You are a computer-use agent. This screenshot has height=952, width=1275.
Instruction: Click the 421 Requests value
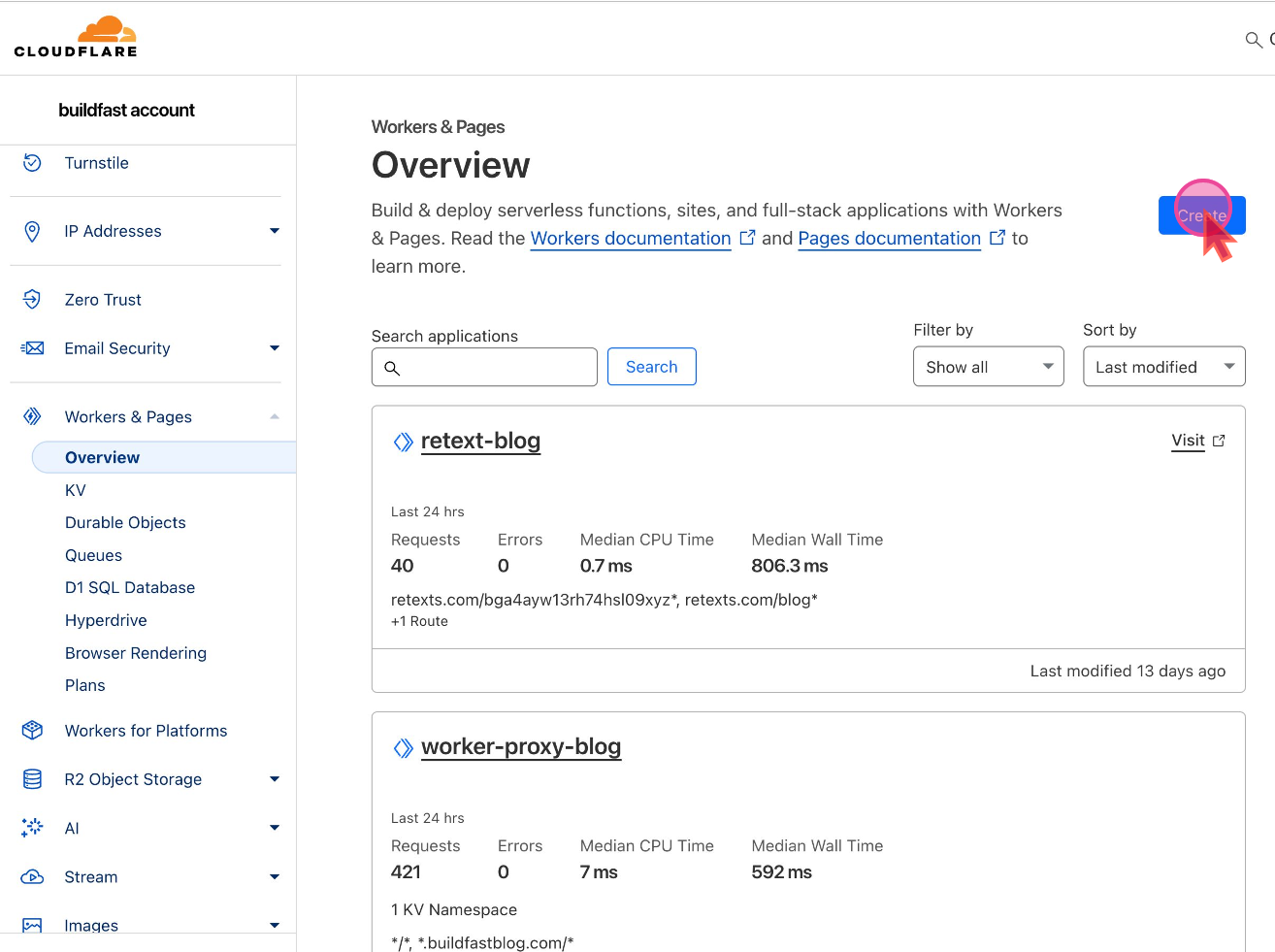[x=406, y=872]
